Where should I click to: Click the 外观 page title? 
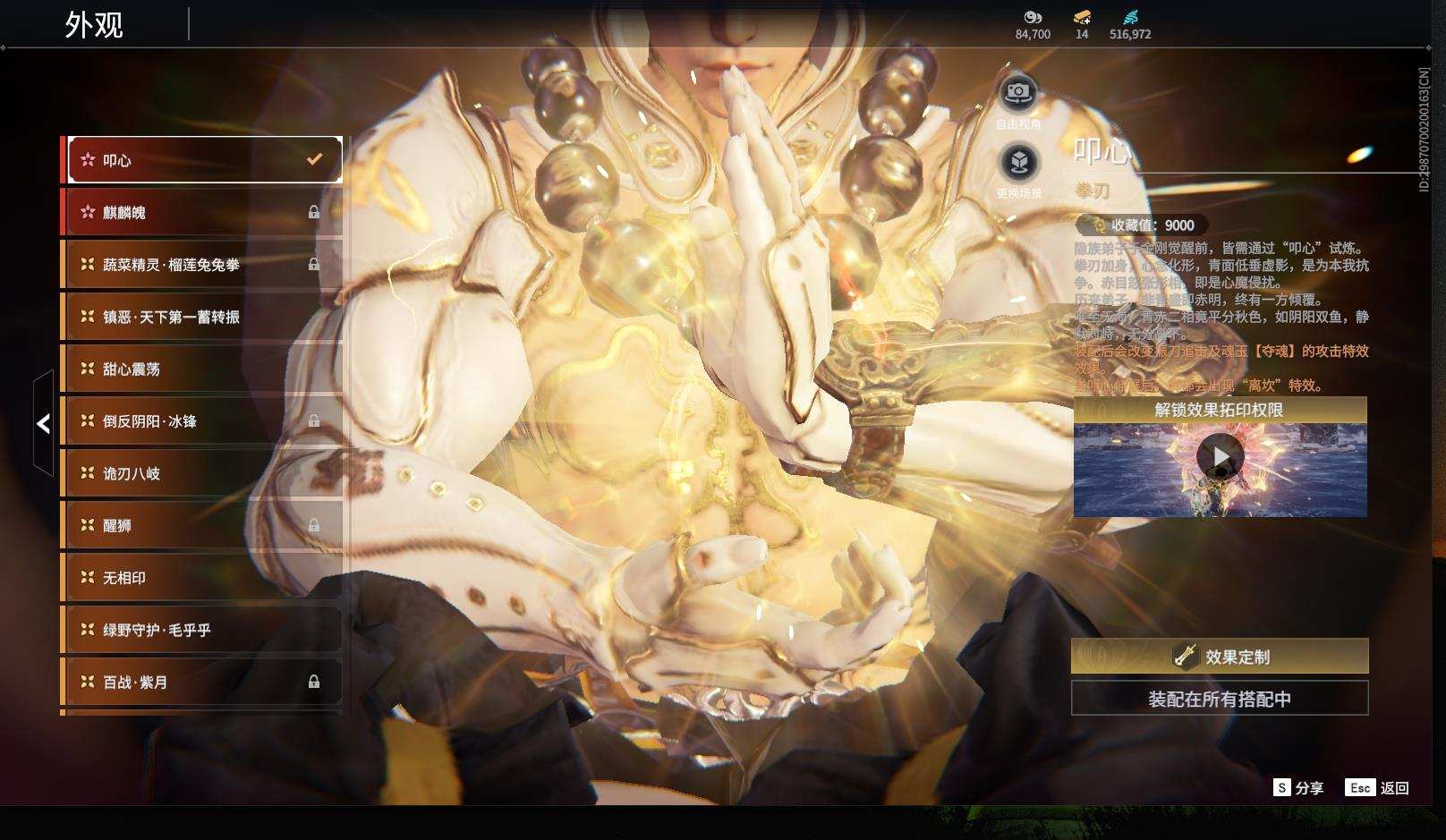(x=94, y=25)
